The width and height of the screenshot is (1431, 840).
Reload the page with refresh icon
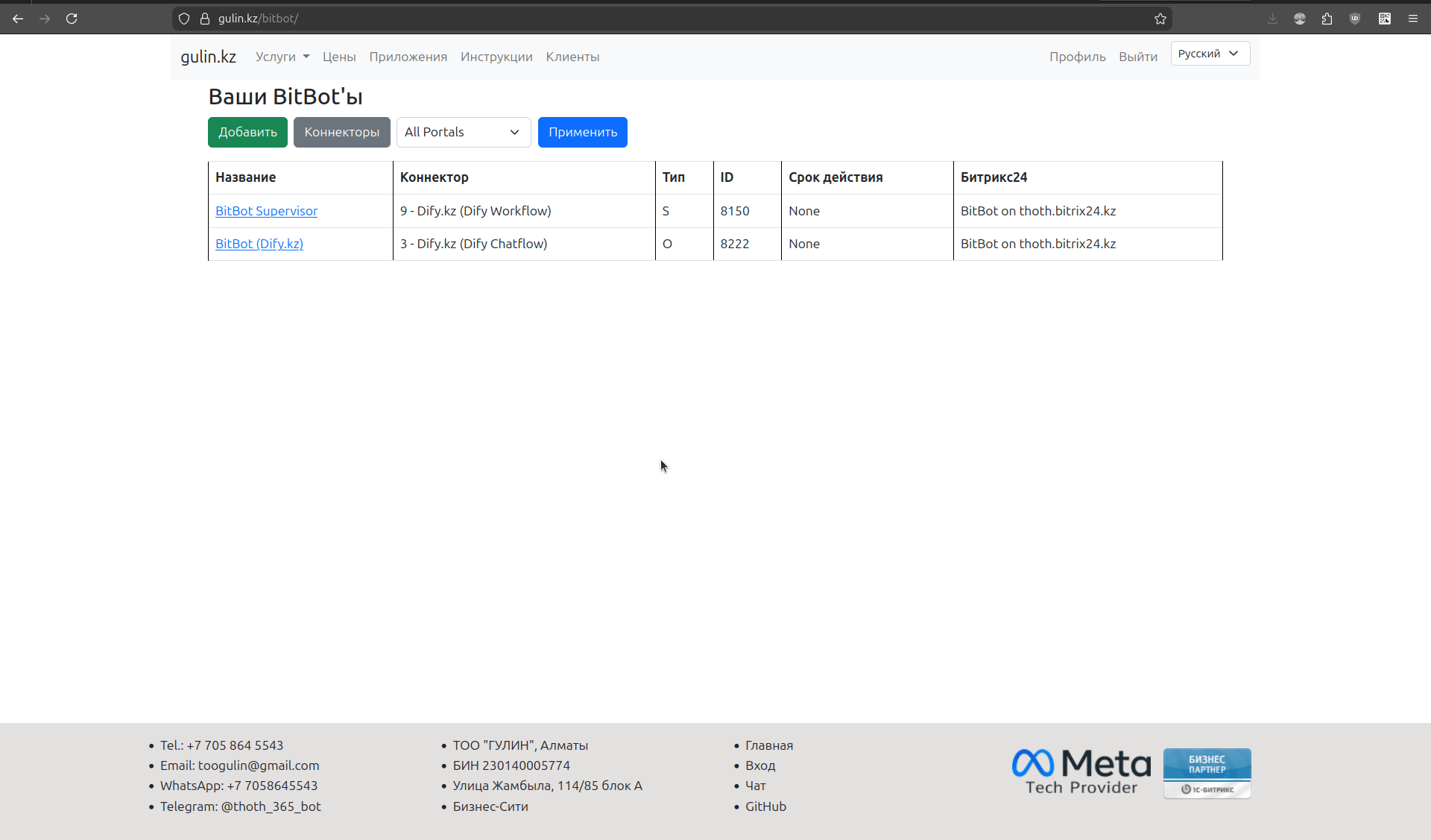click(72, 19)
